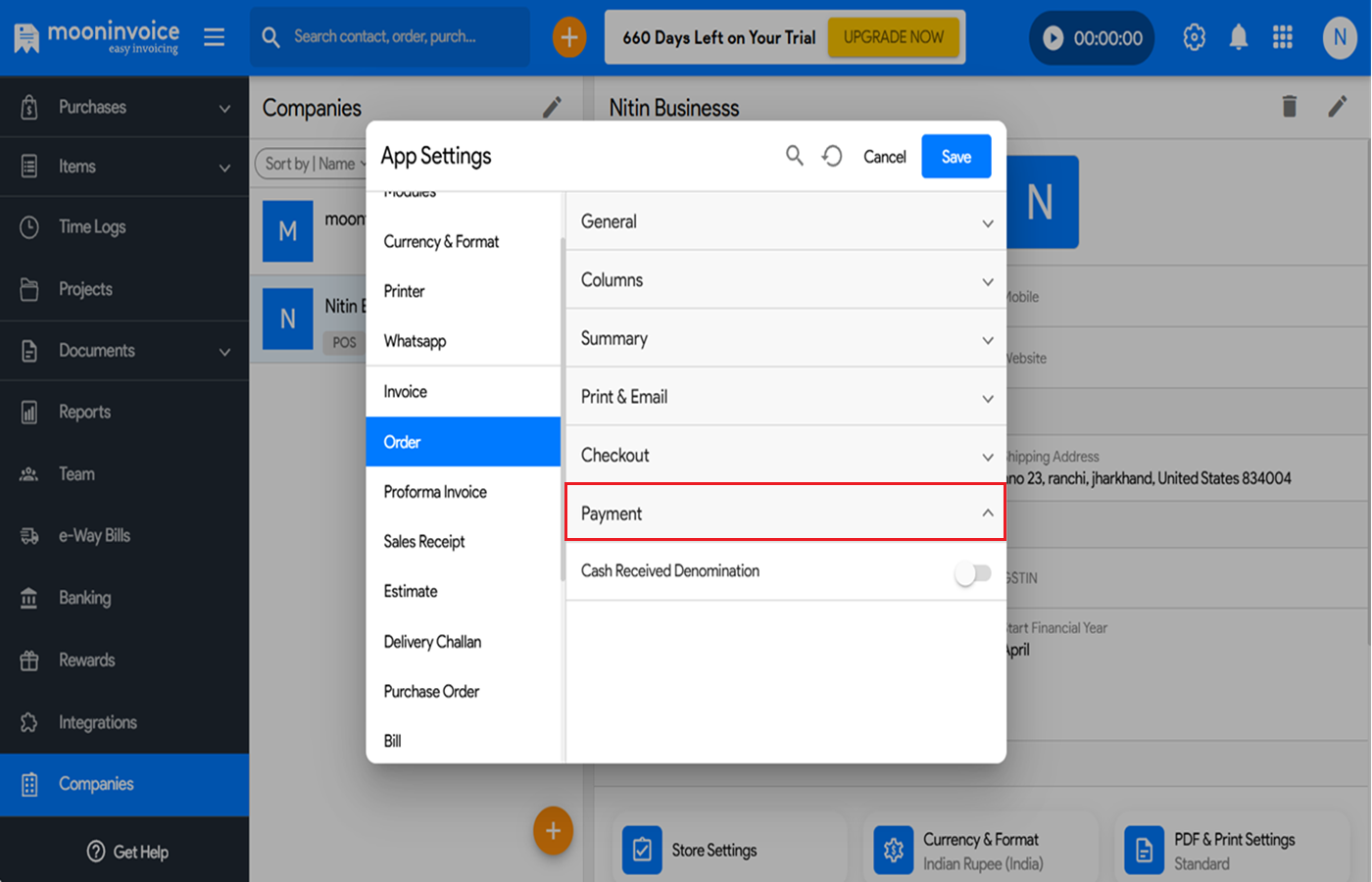Expand the Summary section
The image size is (1372, 882).
pyautogui.click(x=786, y=339)
